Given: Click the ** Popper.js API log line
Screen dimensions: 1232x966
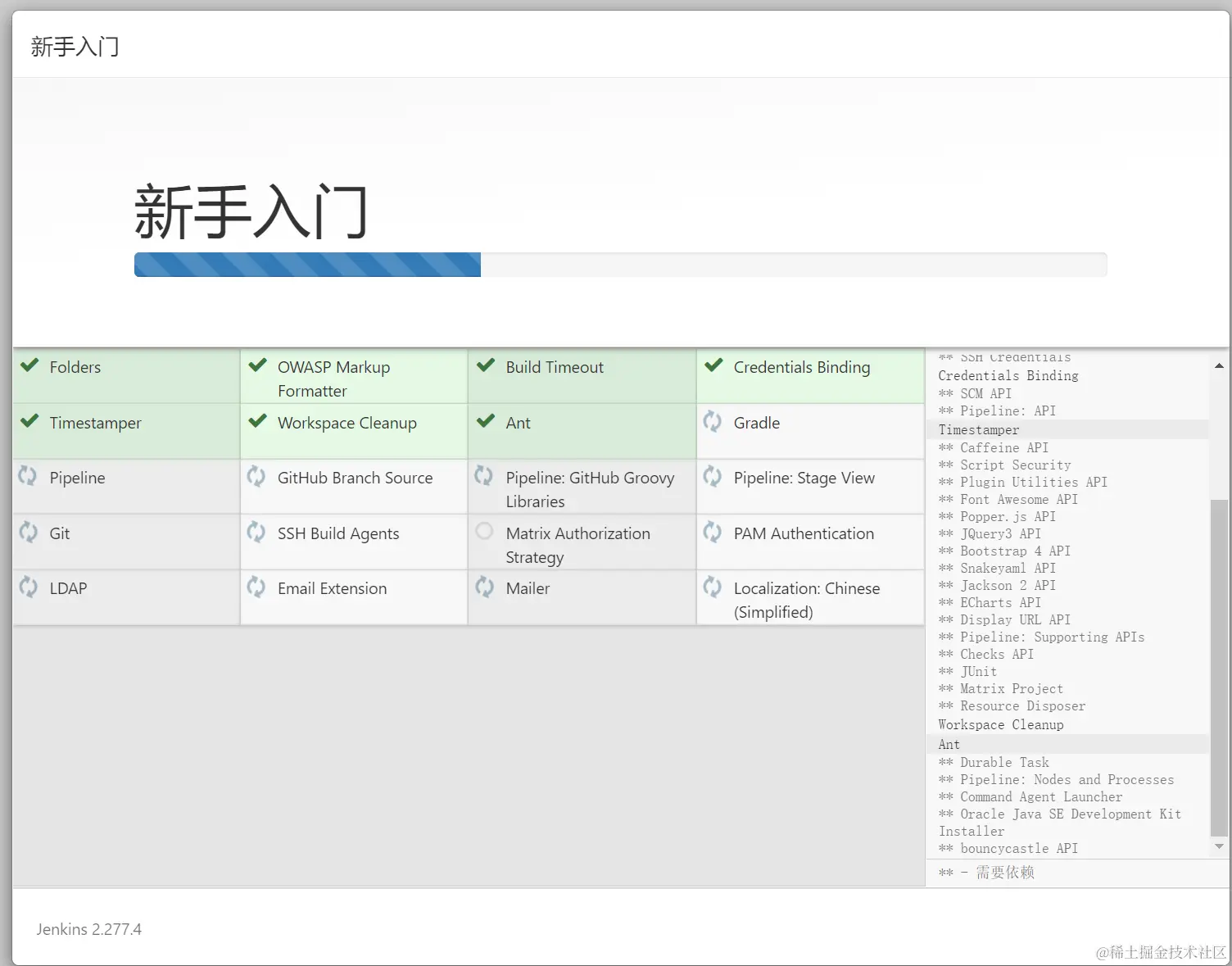Looking at the screenshot, I should pos(997,516).
